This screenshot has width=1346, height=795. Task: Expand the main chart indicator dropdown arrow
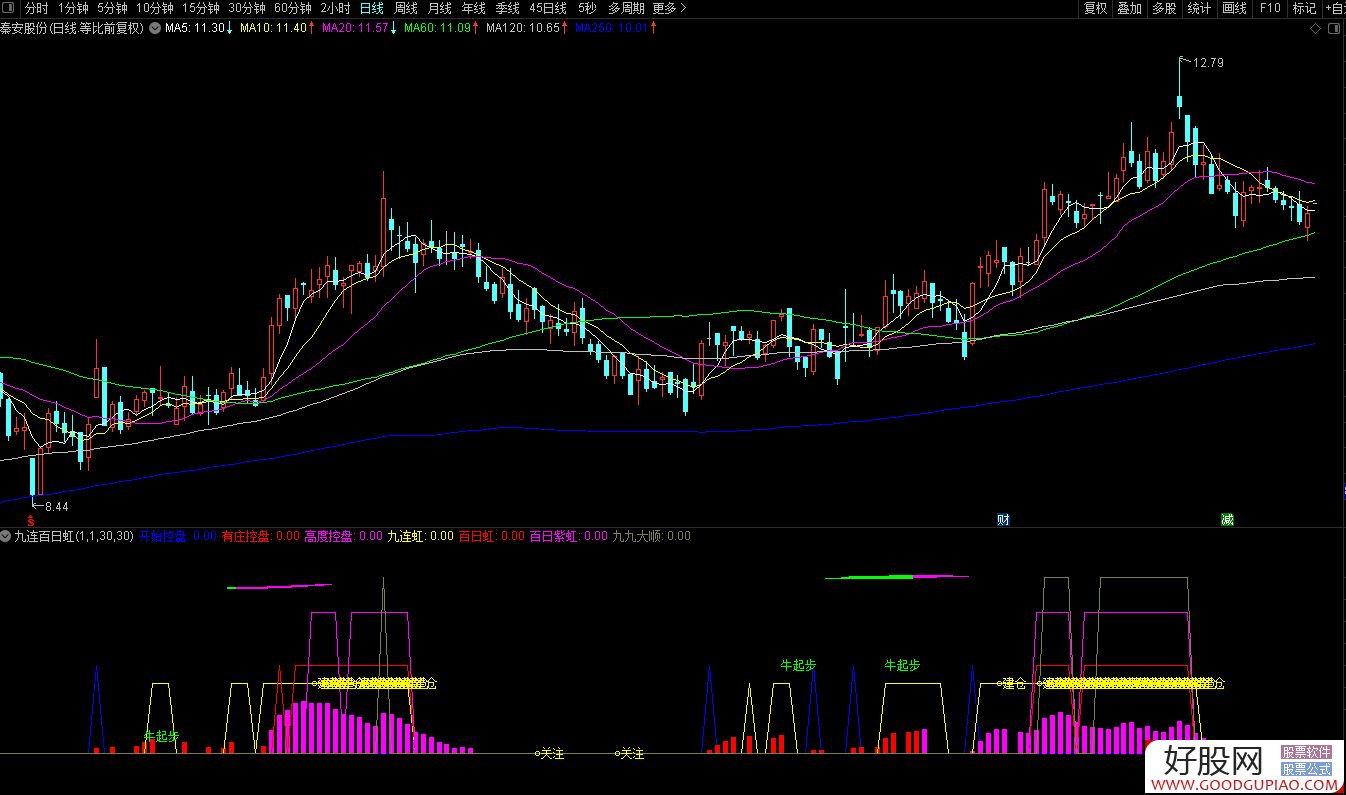pos(154,28)
